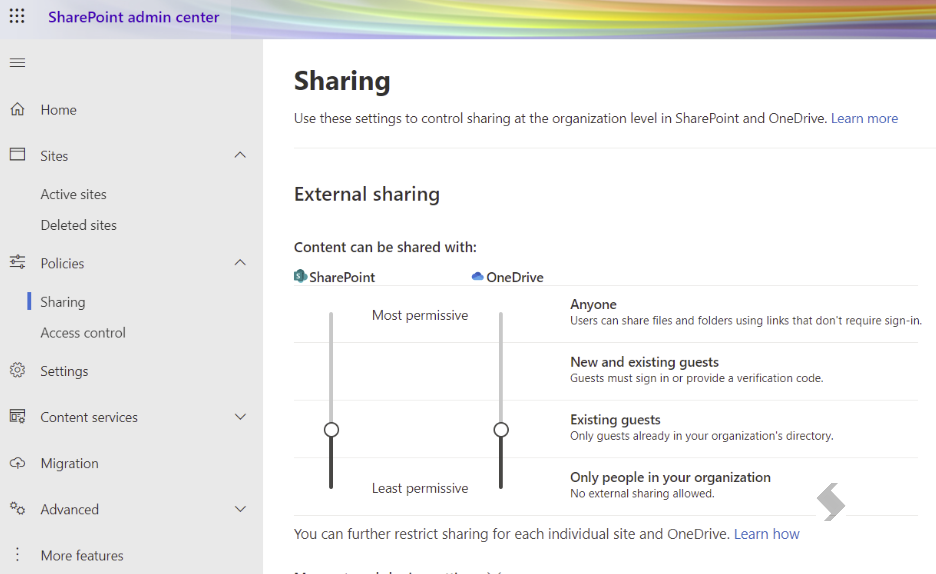
Task: Open Active sites in navigation
Action: (x=73, y=194)
